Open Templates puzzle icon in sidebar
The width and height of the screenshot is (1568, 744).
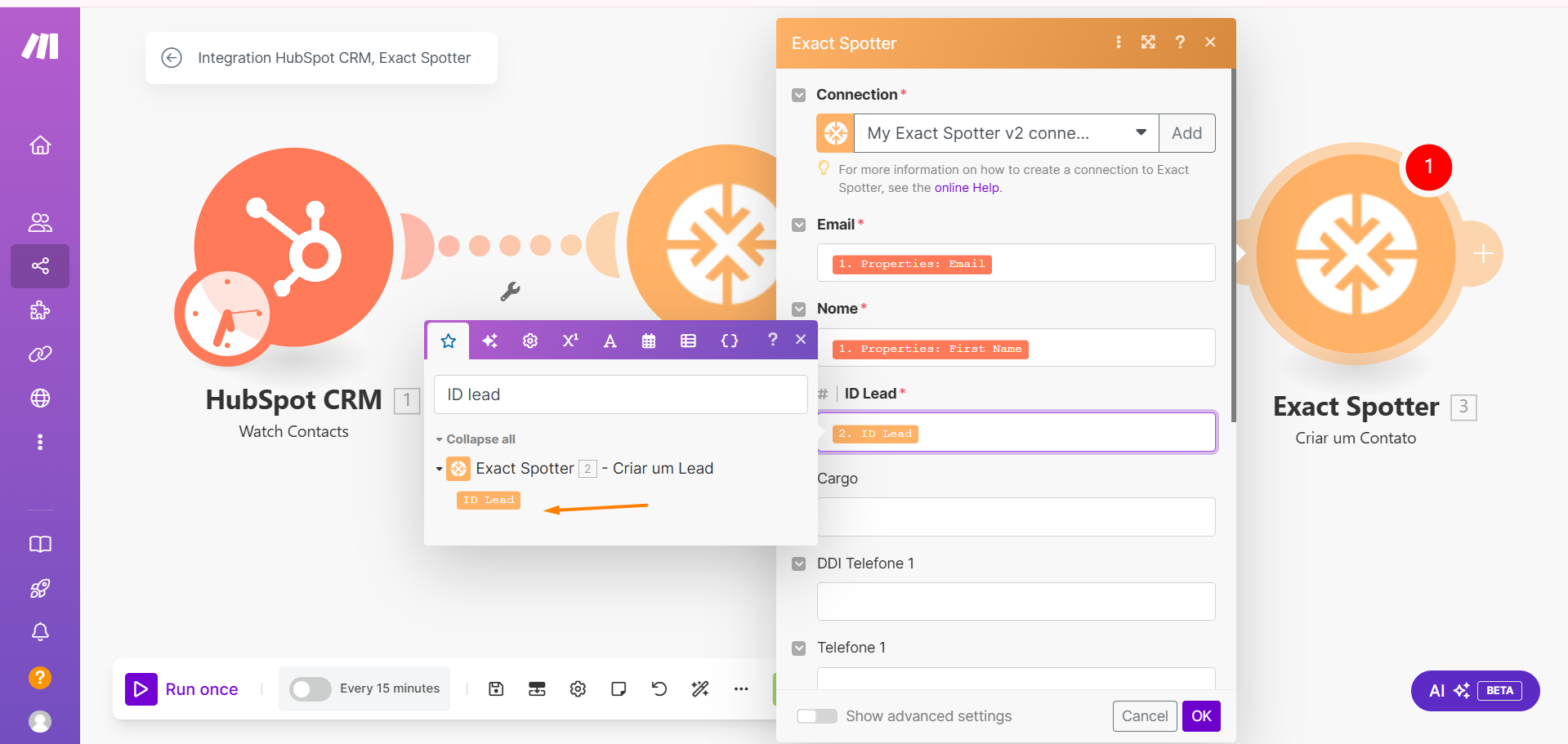[40, 310]
